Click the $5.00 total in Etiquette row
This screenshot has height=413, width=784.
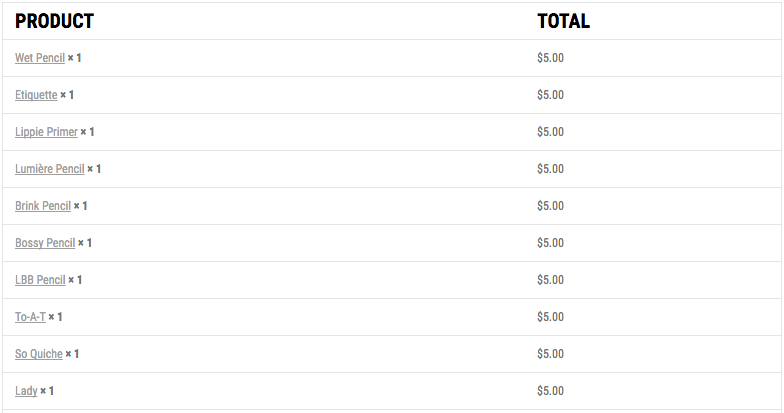point(550,95)
